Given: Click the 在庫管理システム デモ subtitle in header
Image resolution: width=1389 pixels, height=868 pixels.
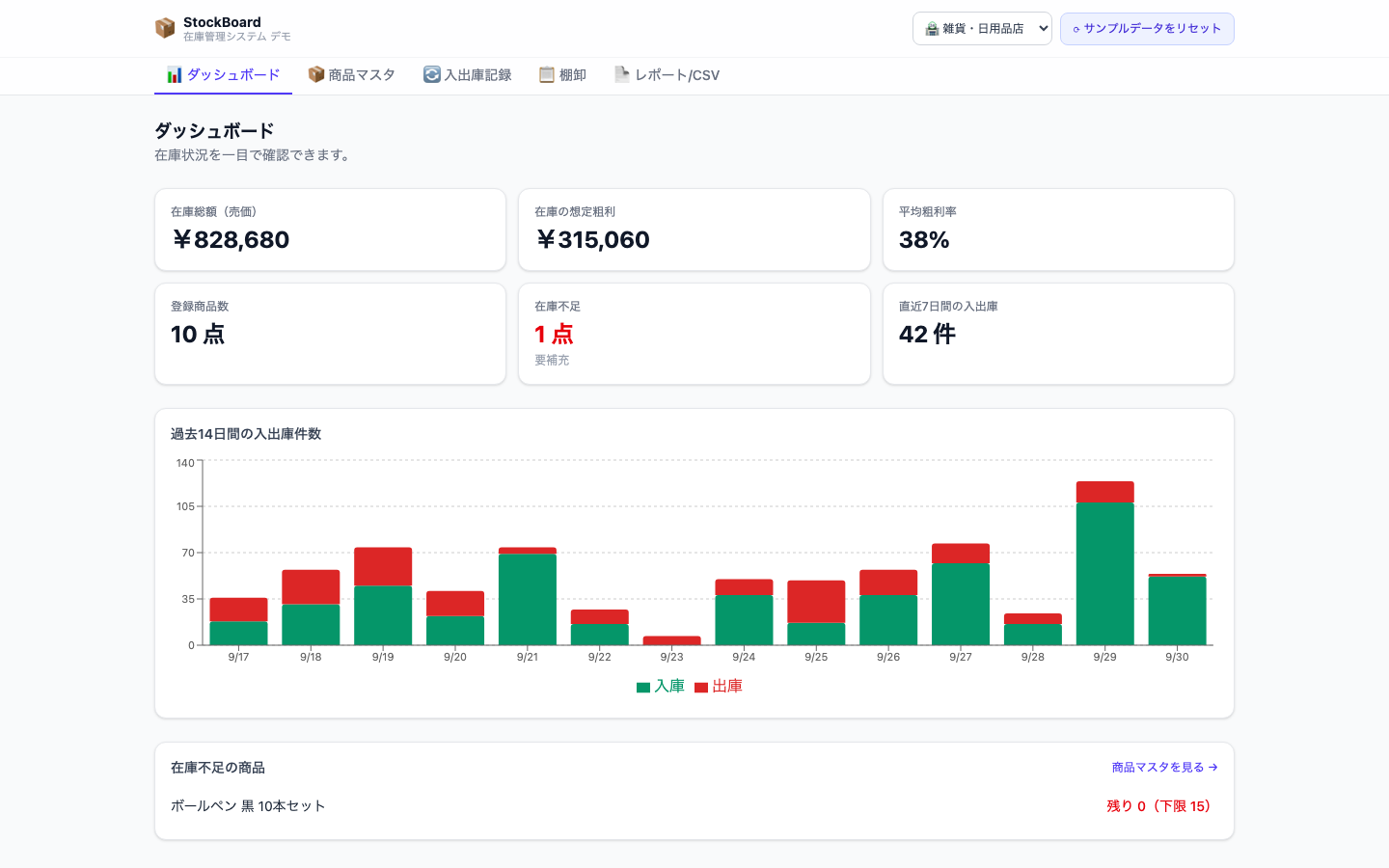Looking at the screenshot, I should (237, 37).
